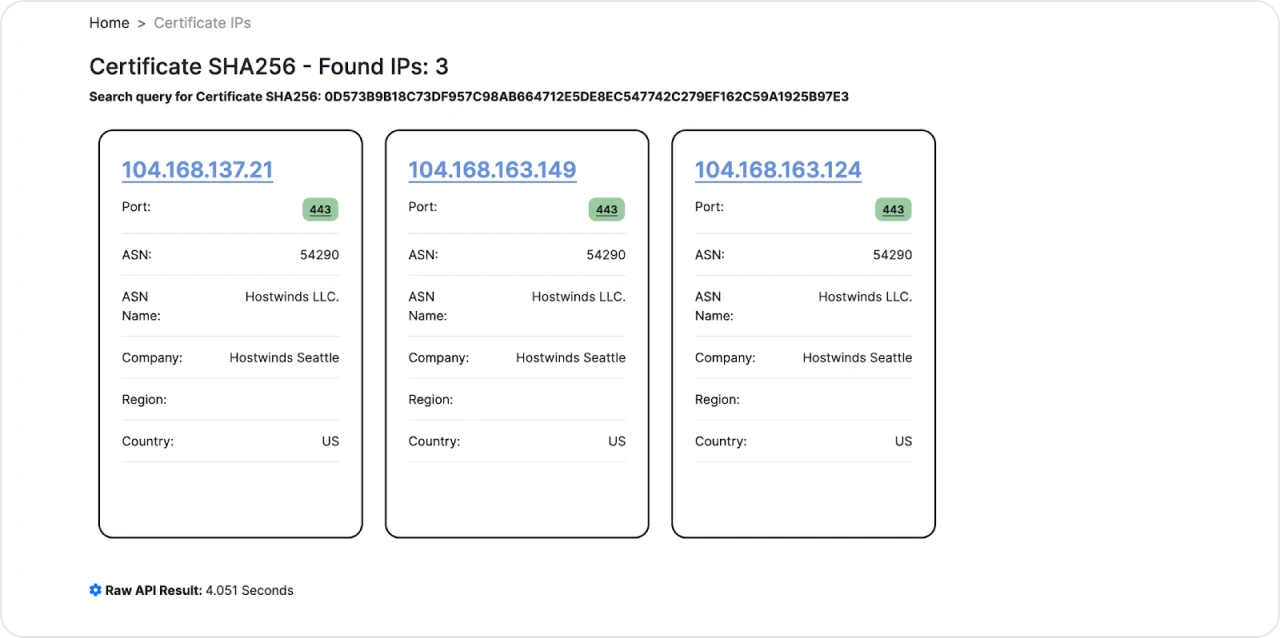Click port 443 badge in 104.168.137.21 card
The height and width of the screenshot is (638, 1280).
(320, 210)
